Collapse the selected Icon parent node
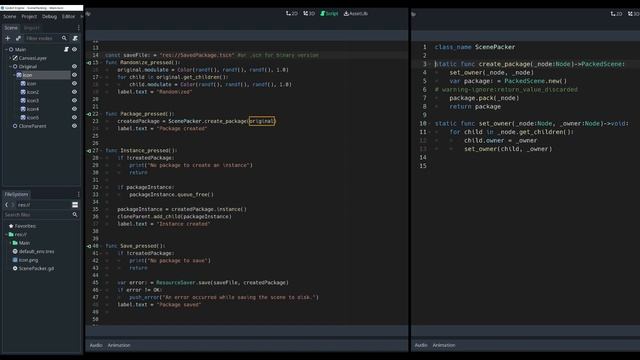 pos(14,75)
